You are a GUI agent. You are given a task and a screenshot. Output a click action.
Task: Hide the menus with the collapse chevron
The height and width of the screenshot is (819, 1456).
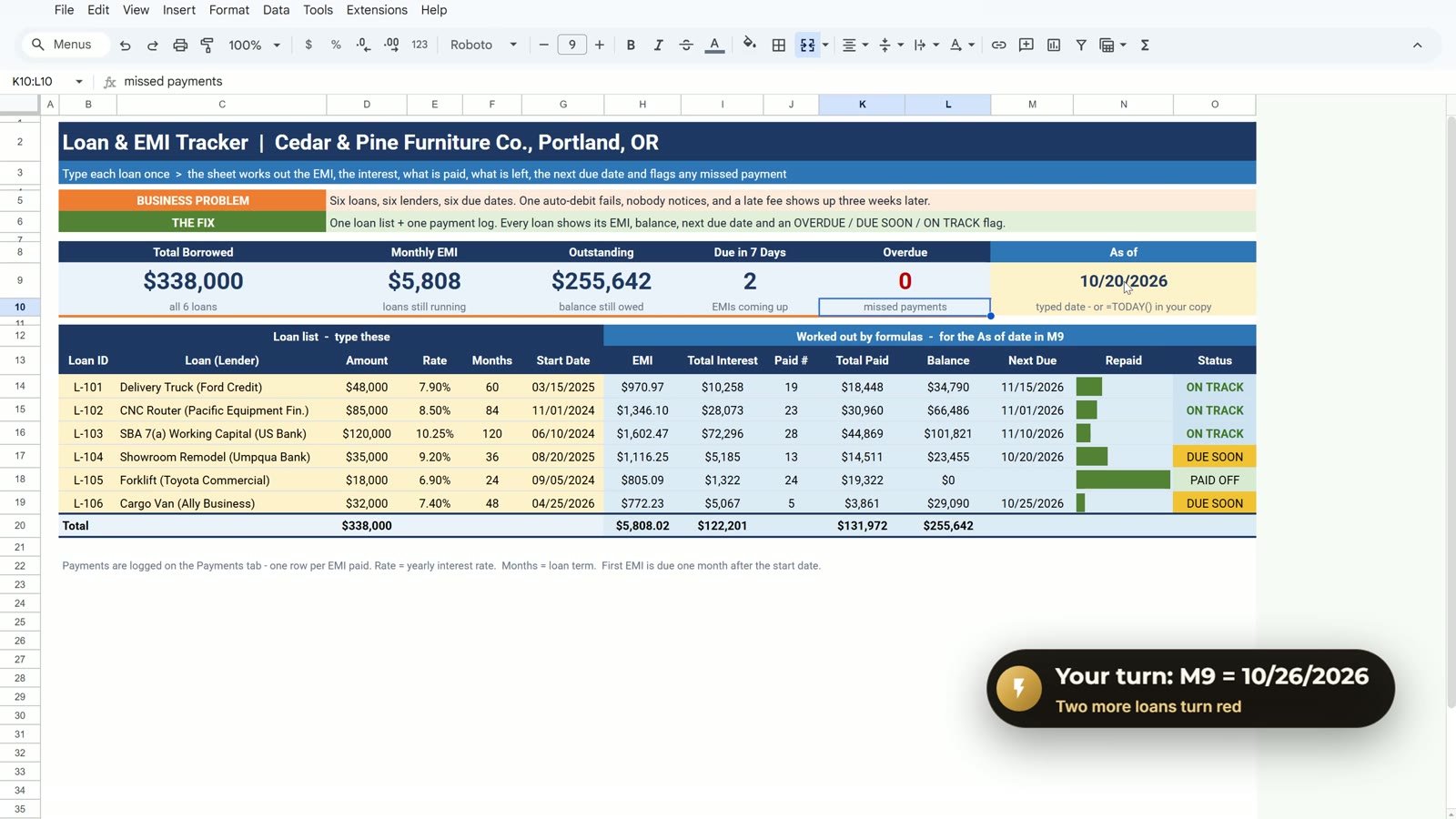(x=1417, y=45)
